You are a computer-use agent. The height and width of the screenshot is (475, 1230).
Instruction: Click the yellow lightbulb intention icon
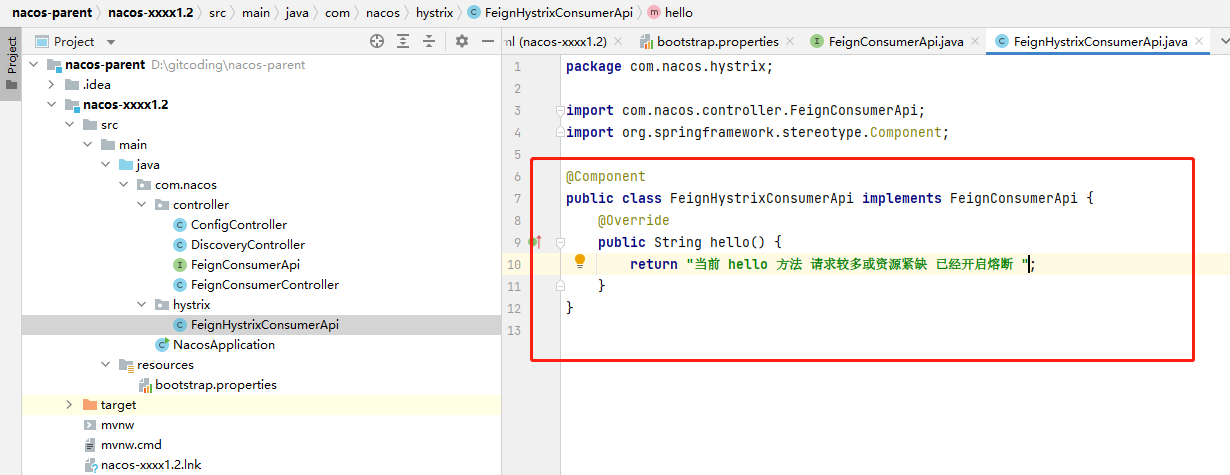579,262
